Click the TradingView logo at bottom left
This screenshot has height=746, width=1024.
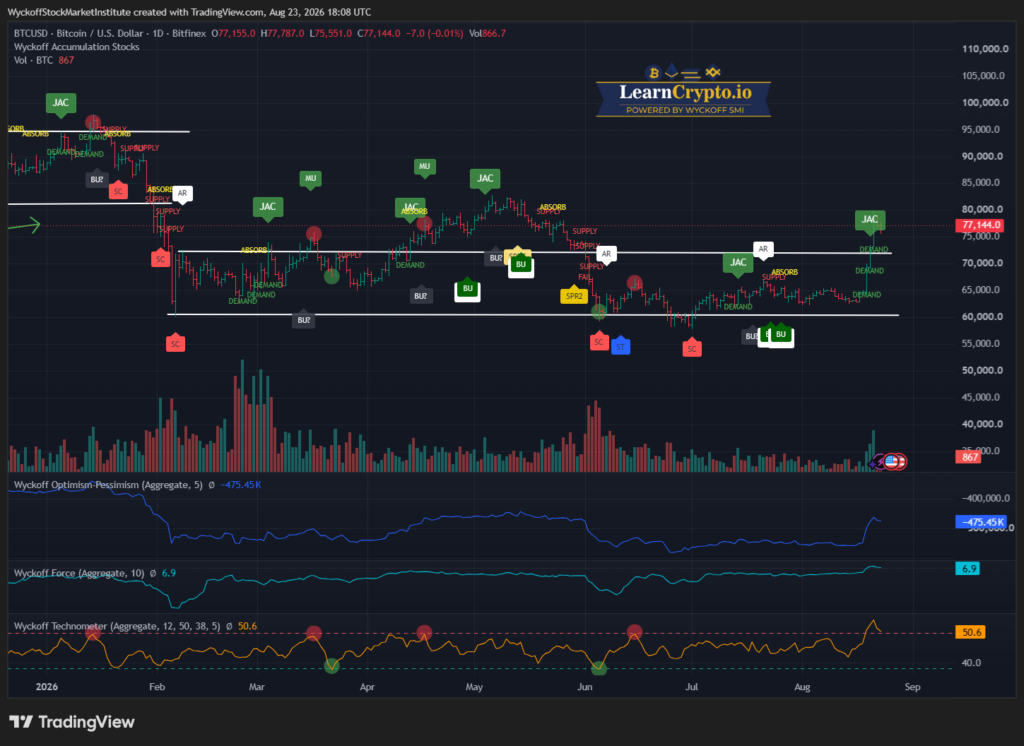click(72, 722)
